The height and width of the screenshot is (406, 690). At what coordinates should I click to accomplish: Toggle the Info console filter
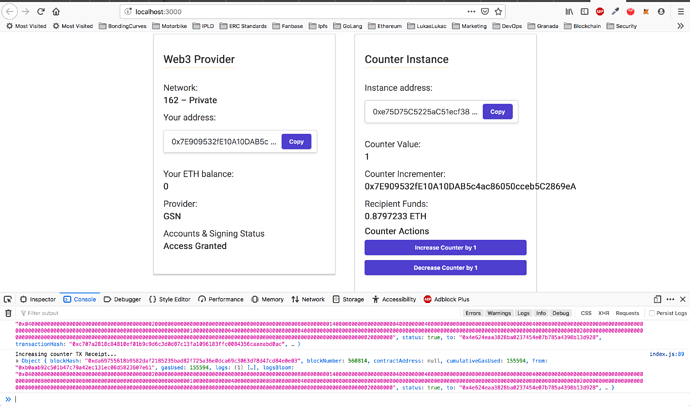tap(541, 313)
